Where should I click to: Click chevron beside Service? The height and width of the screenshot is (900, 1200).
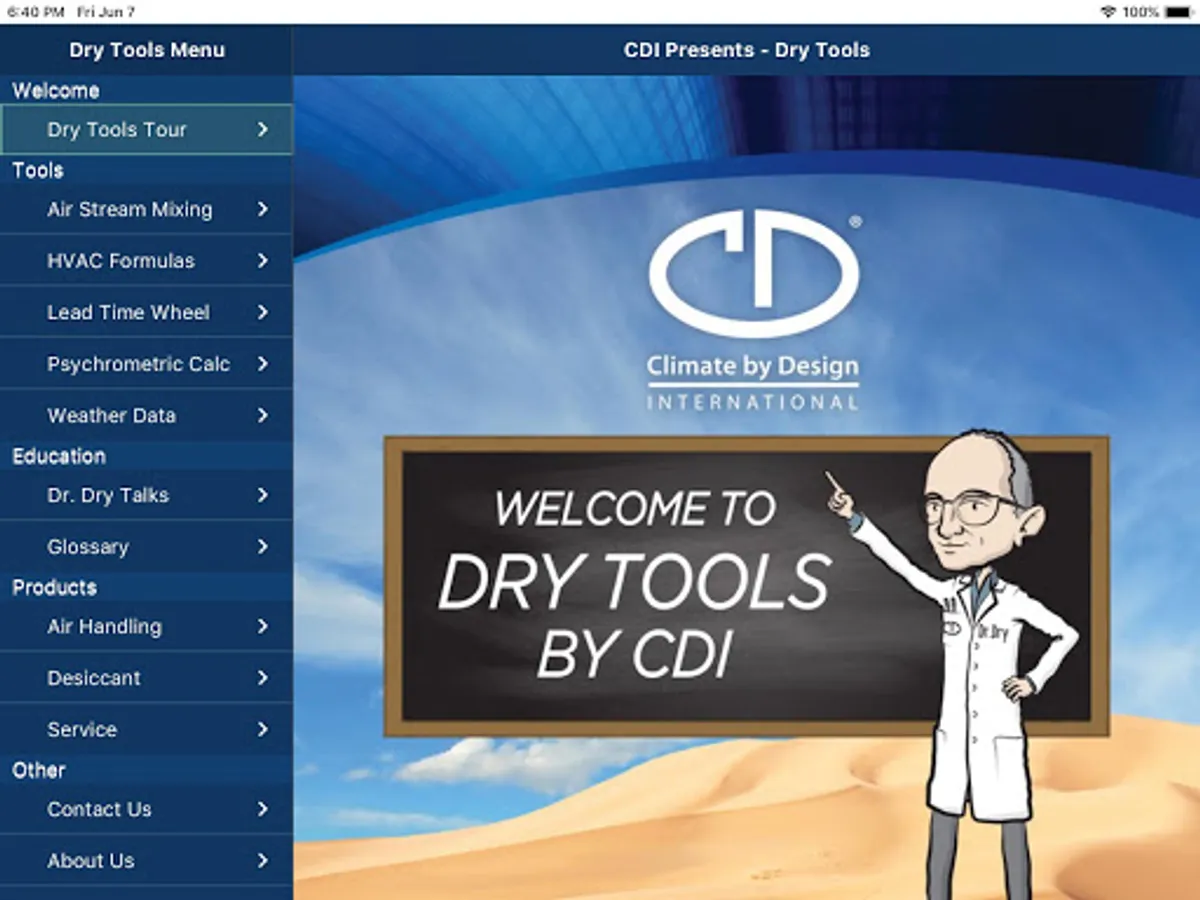click(262, 729)
